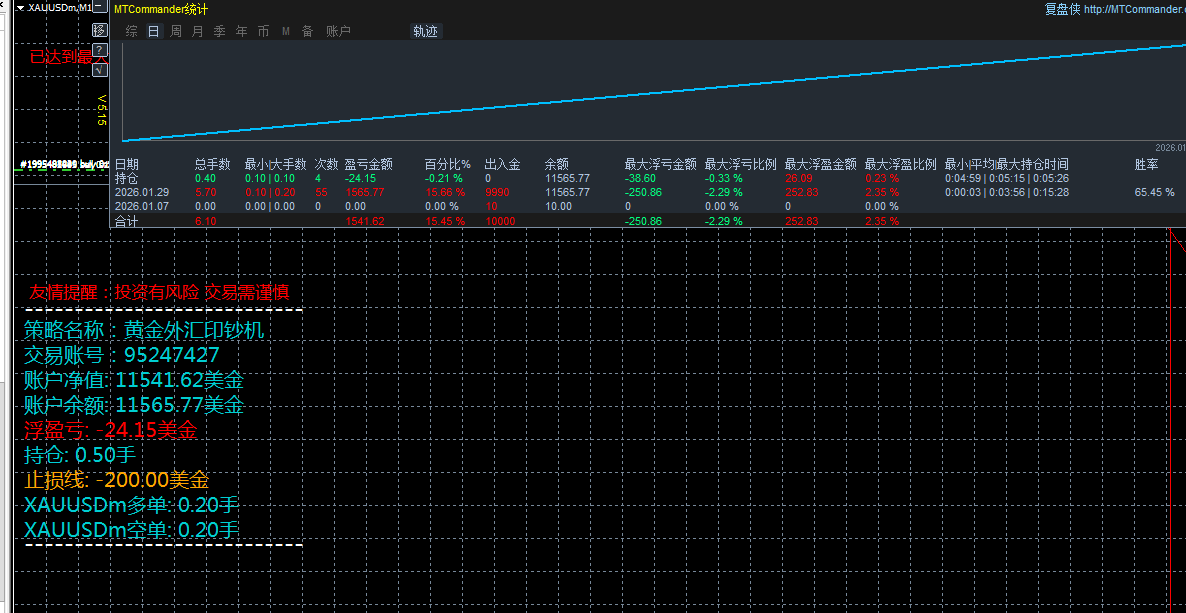Open the 月 monthly statistics view
This screenshot has height=613, width=1186.
click(x=197, y=30)
